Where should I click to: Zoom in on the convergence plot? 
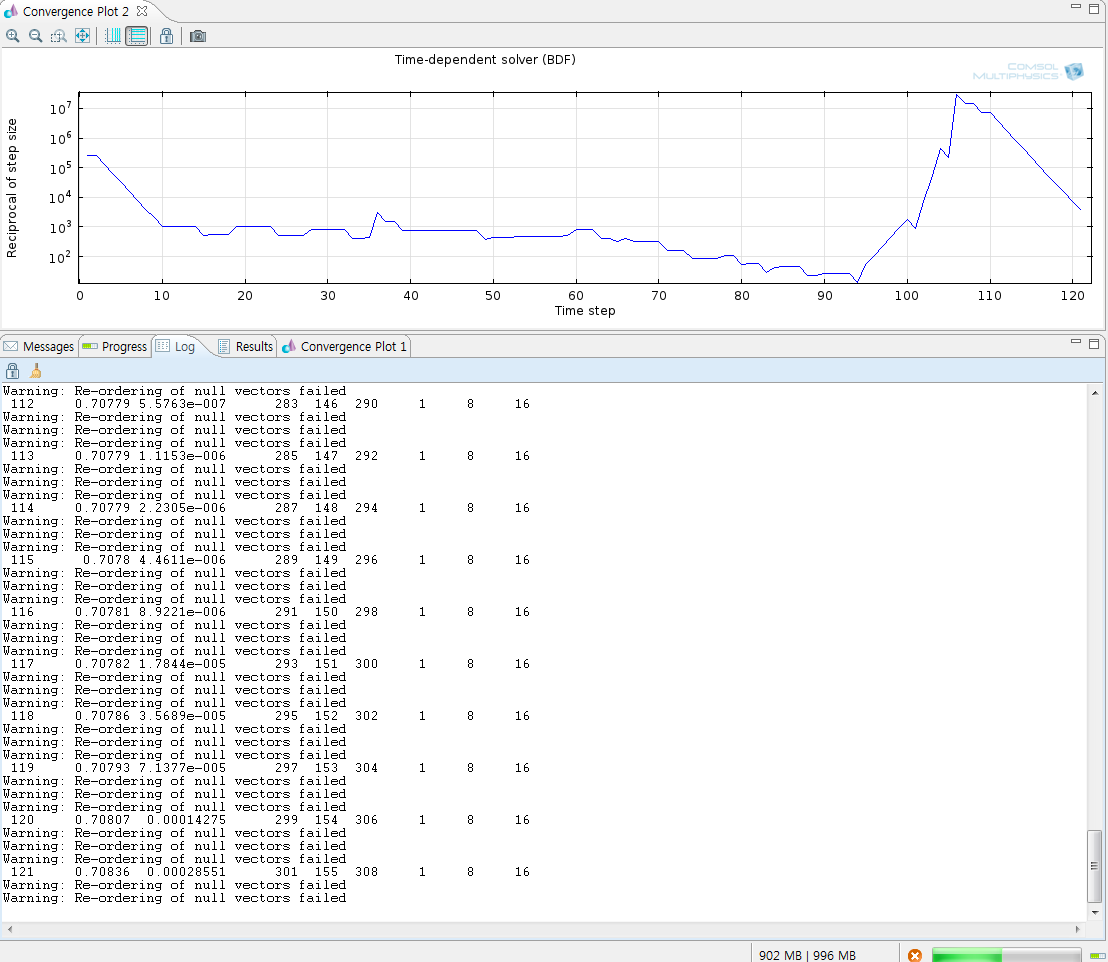click(x=13, y=36)
